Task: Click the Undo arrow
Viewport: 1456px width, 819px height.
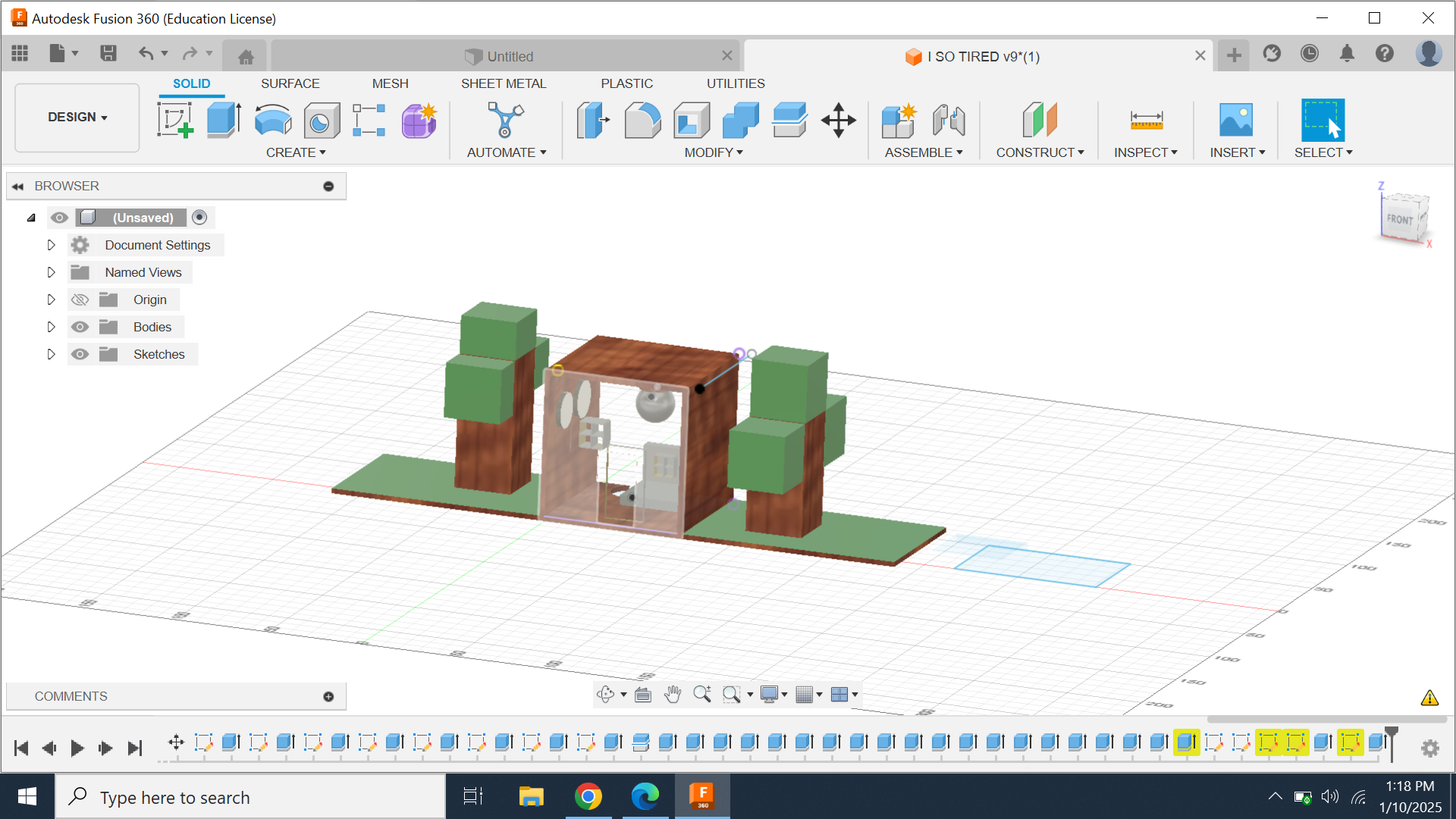Action: click(x=146, y=54)
